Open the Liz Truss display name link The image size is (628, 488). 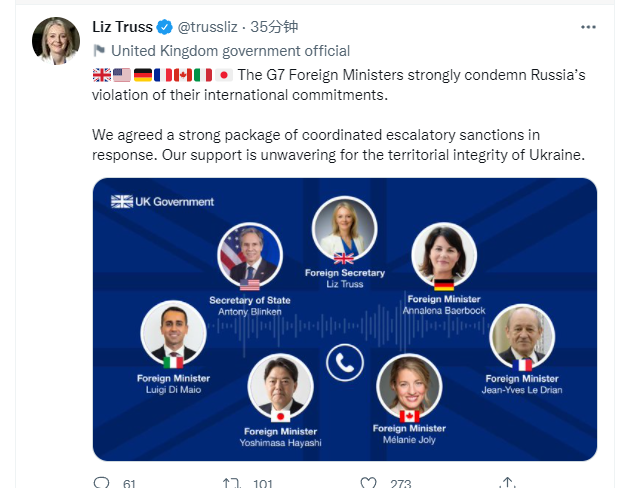(x=123, y=27)
